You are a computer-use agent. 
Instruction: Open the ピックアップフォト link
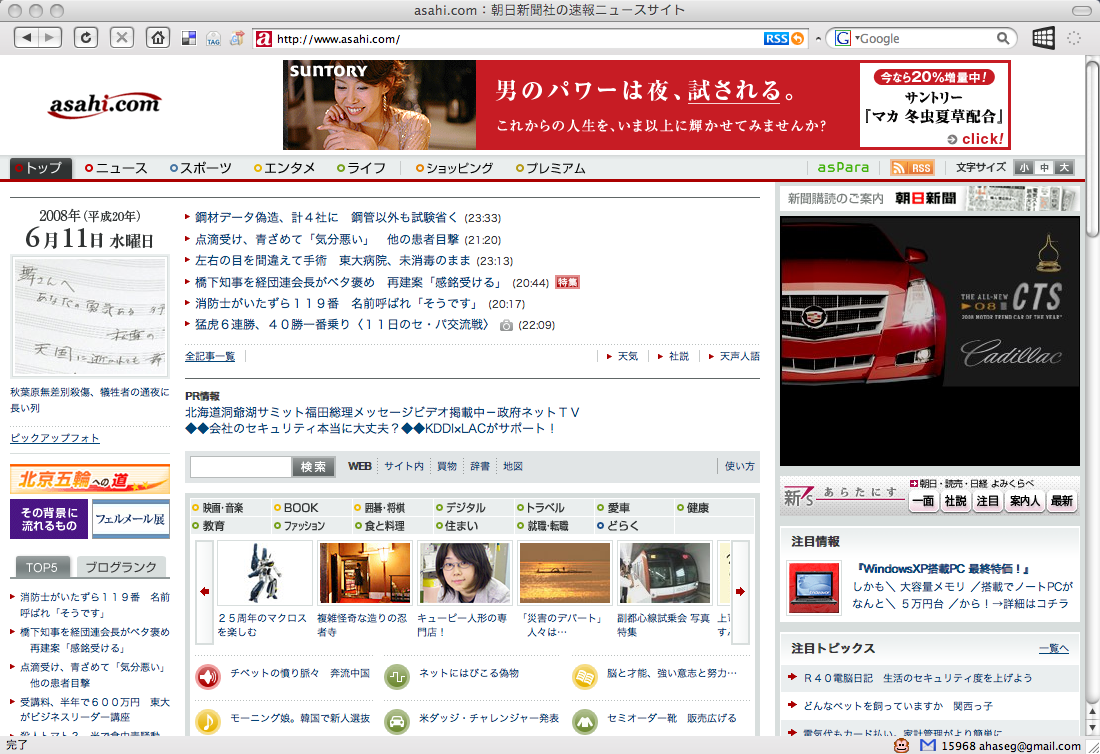(x=55, y=438)
